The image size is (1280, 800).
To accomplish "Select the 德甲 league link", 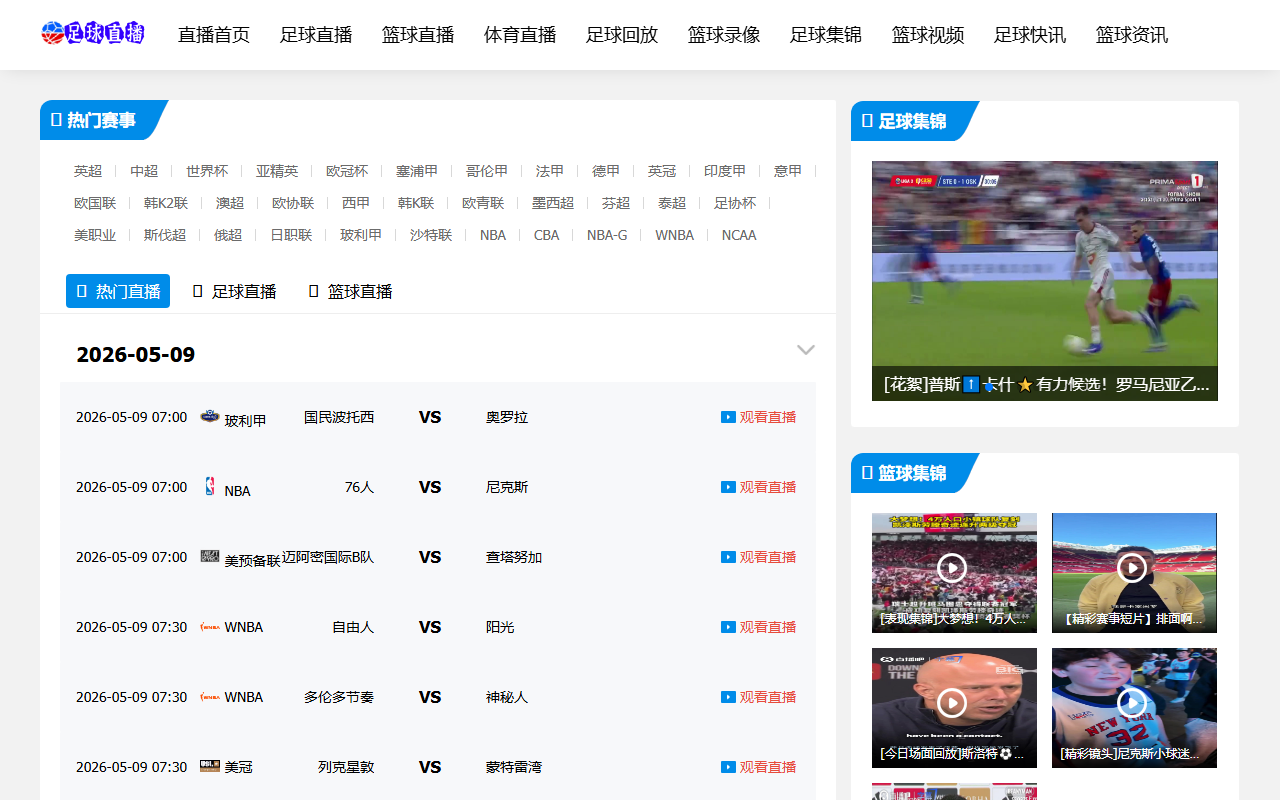I will pos(606,171).
